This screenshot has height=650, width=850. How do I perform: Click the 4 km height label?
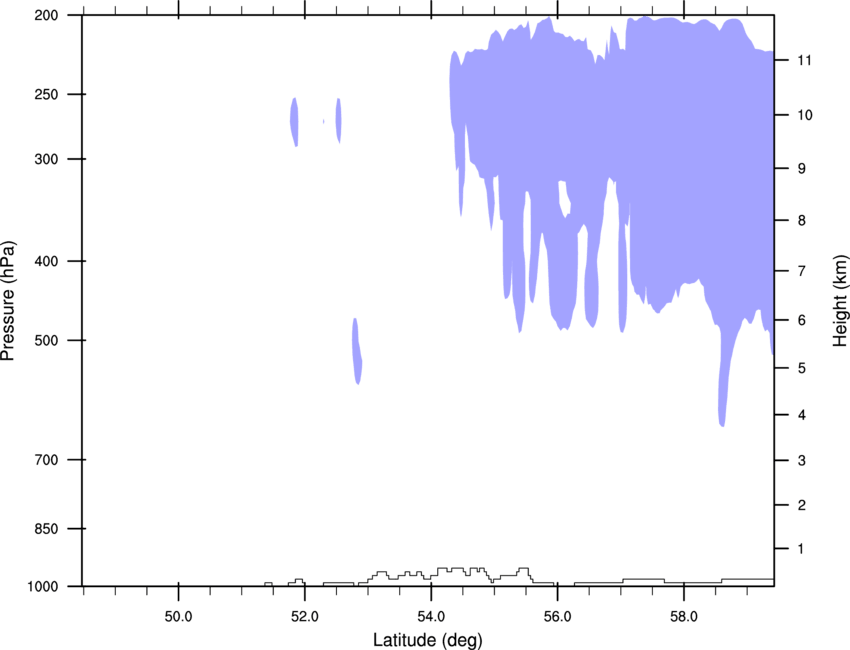click(802, 415)
